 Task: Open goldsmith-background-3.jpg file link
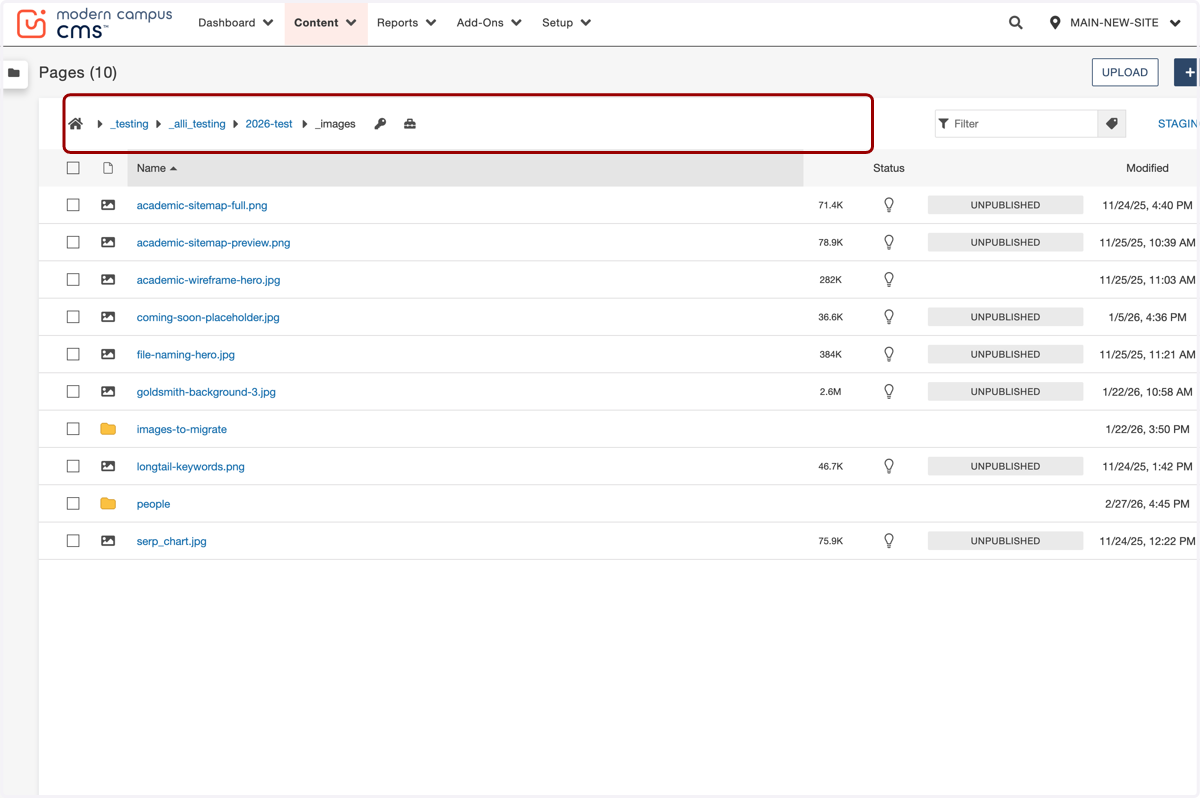[206, 392]
